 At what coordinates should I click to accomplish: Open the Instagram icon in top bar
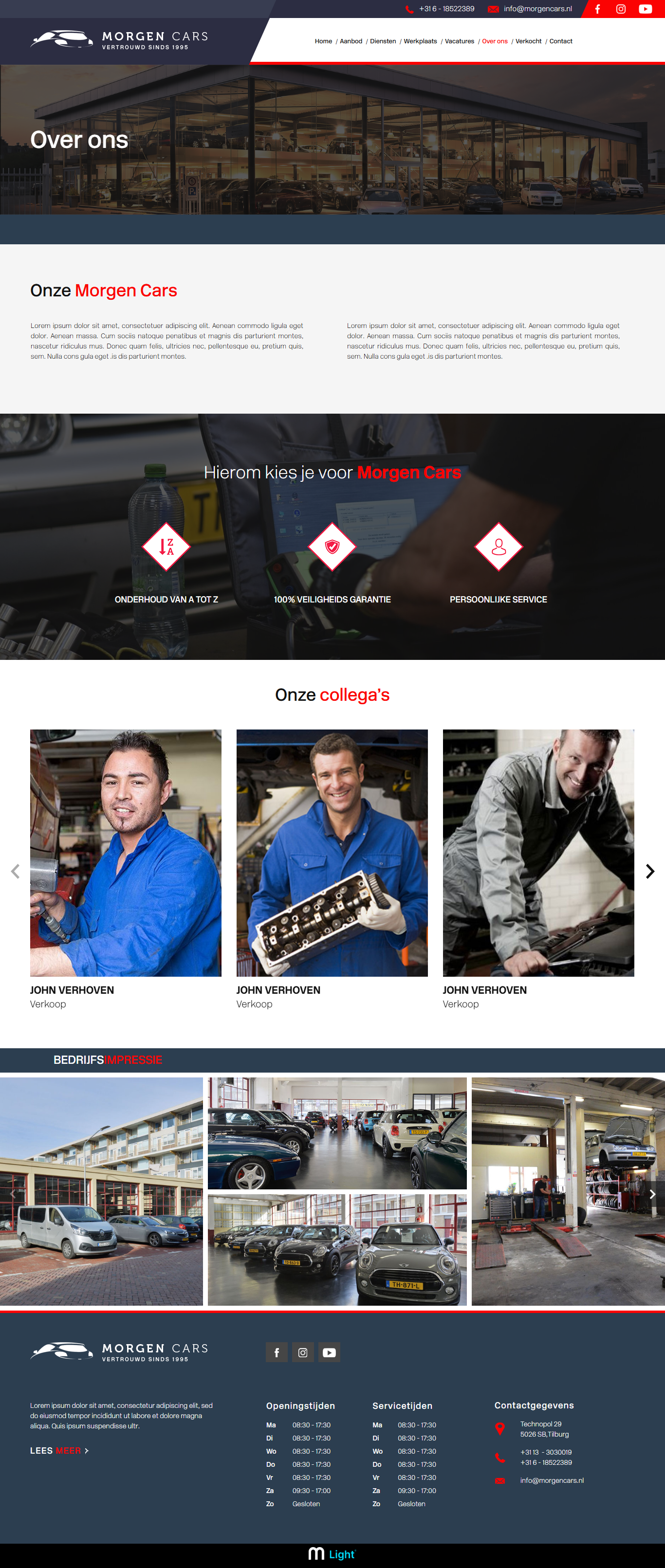621,9
